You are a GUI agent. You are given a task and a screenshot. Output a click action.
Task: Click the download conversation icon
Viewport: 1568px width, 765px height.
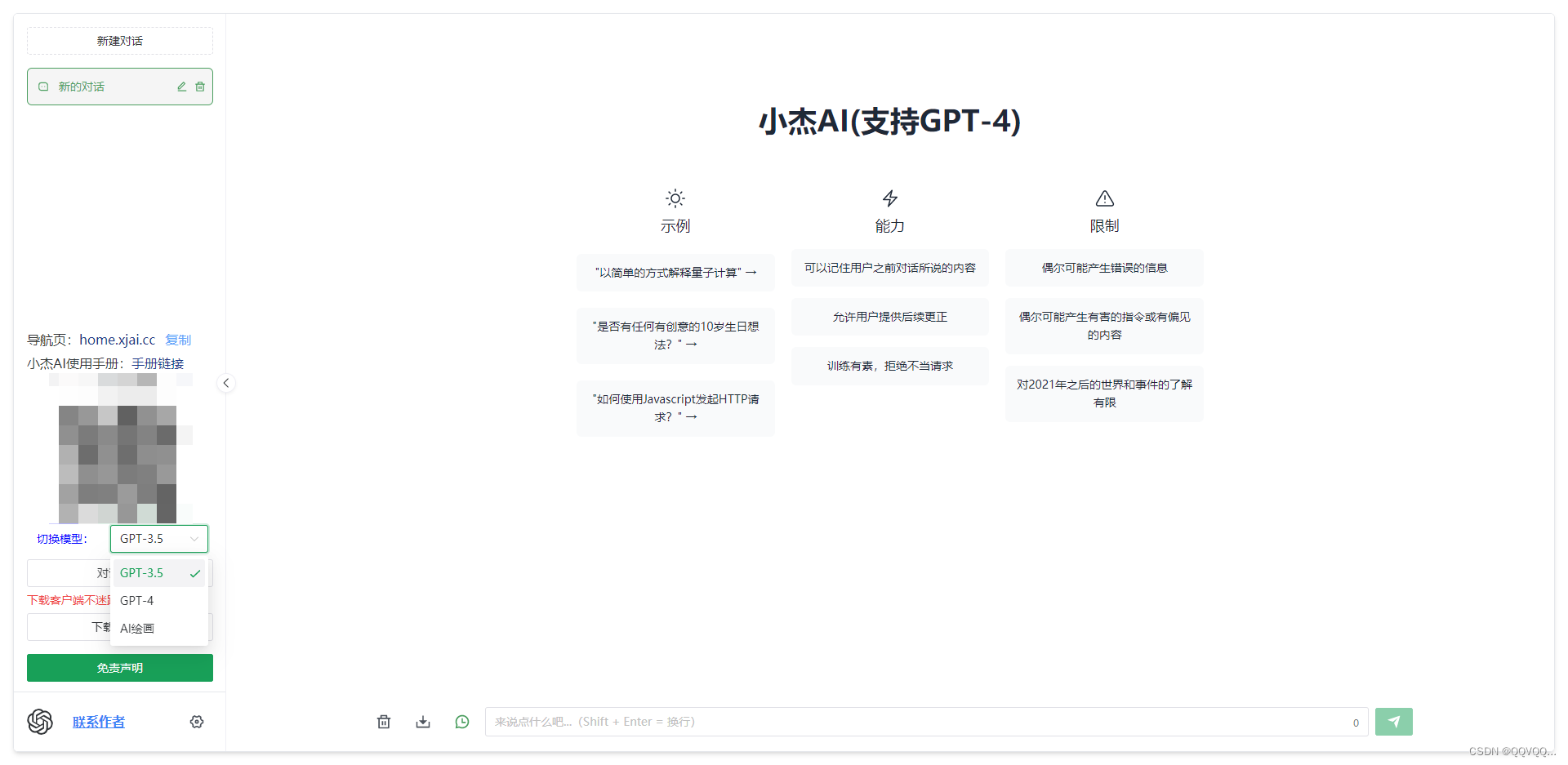(x=423, y=722)
